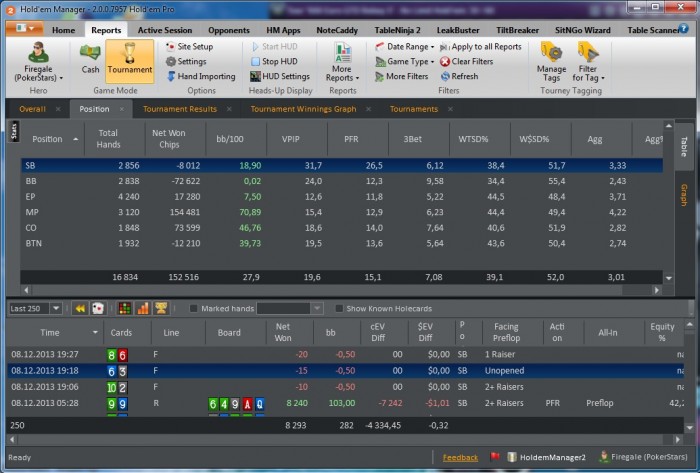Open Hand Importing

201,76
